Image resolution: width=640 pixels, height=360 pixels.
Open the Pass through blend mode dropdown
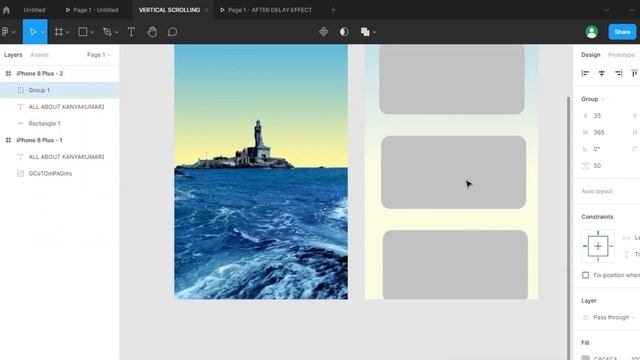[x=614, y=318]
